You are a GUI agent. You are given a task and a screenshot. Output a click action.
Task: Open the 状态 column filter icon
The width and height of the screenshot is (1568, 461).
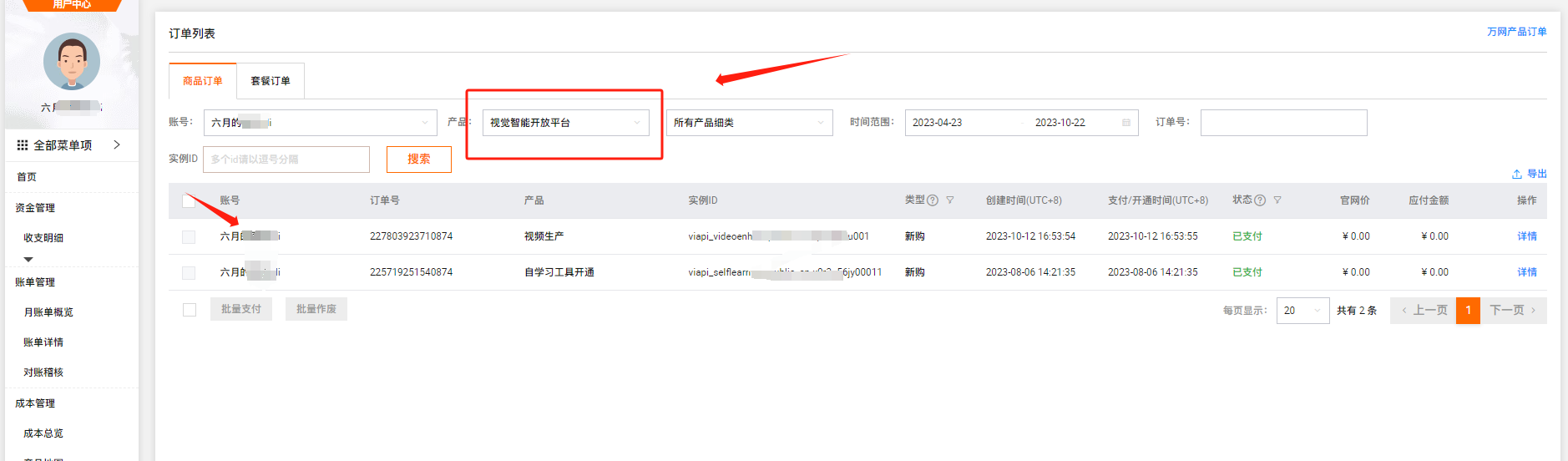point(1277,200)
